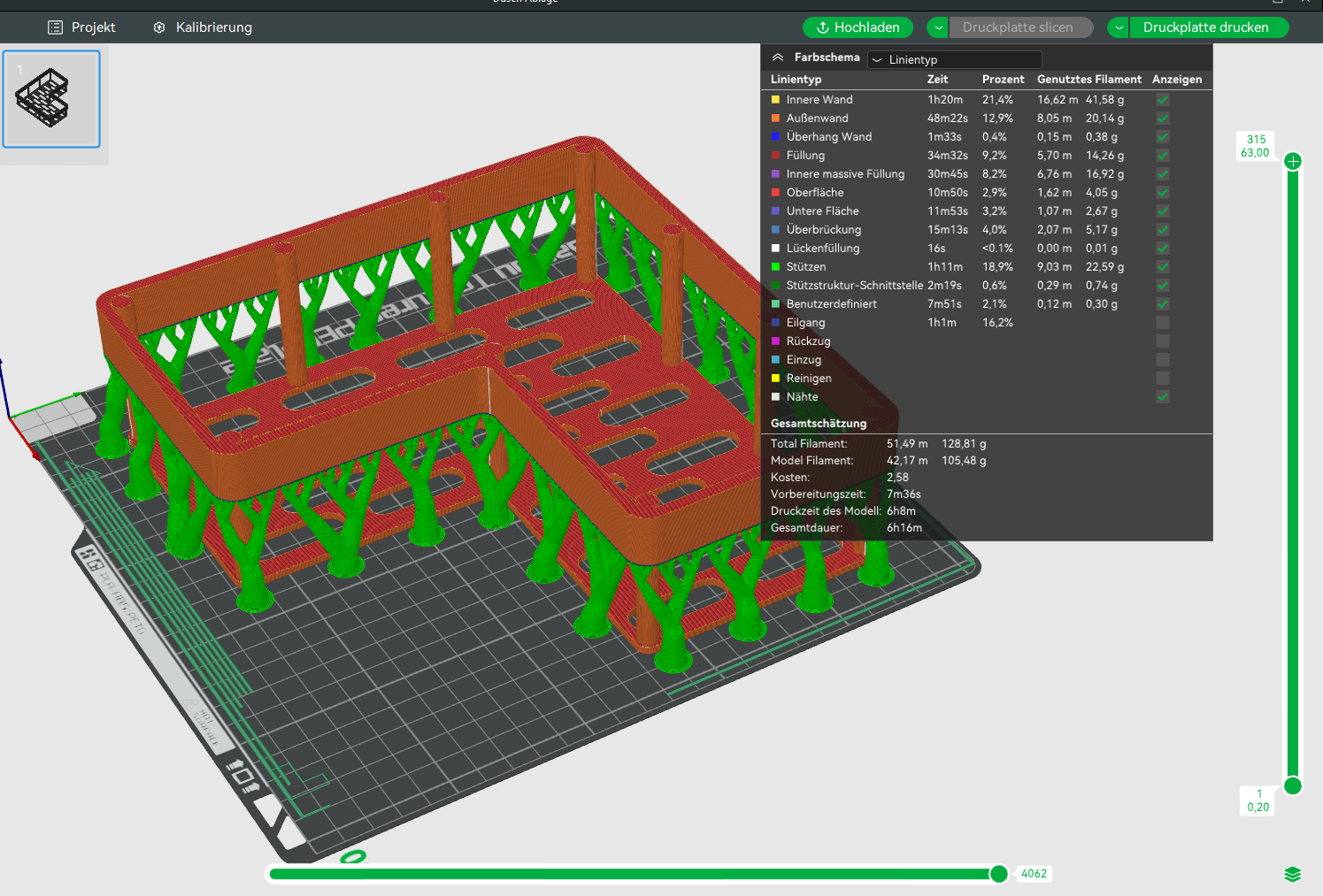Hide Stützen lines via its checkbox
The width and height of the screenshot is (1323, 896).
(x=1163, y=267)
